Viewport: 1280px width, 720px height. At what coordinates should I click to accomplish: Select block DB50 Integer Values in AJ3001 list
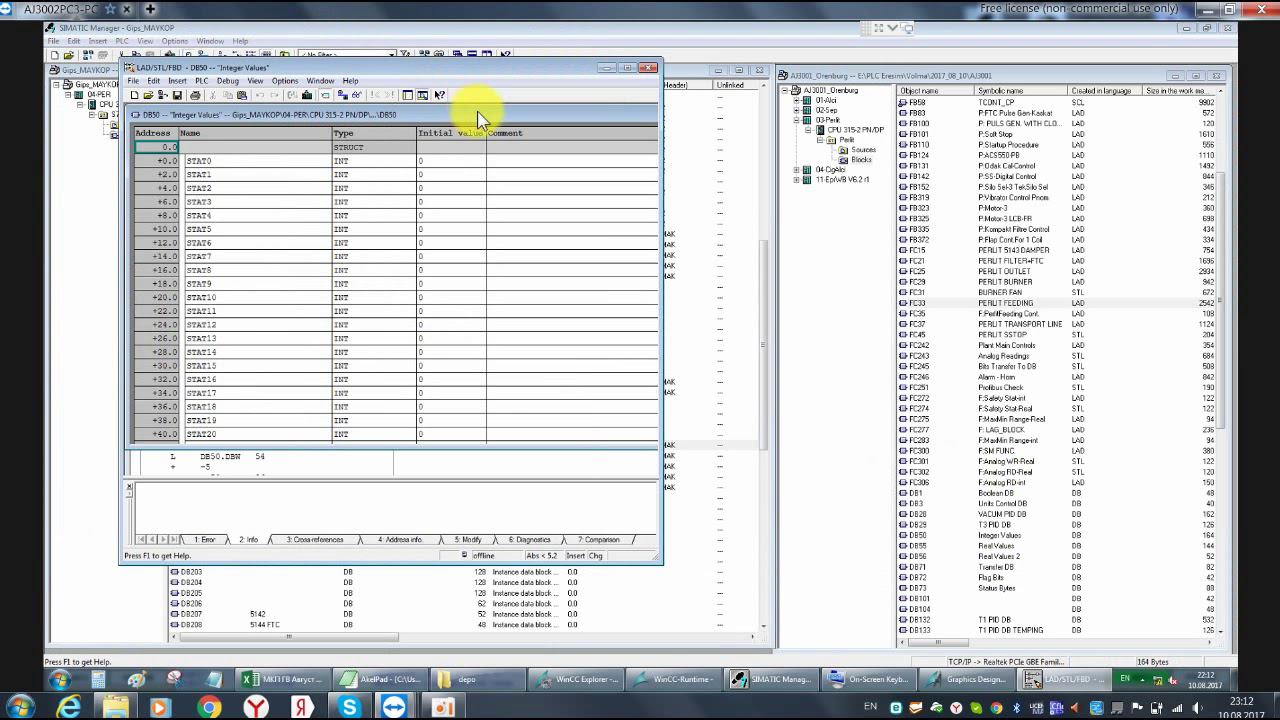coord(1057,536)
